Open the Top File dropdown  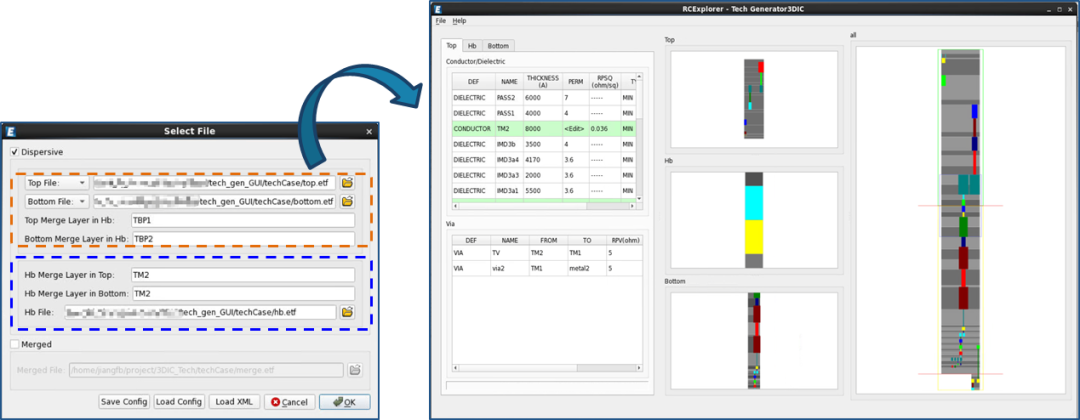pyautogui.click(x=56, y=183)
